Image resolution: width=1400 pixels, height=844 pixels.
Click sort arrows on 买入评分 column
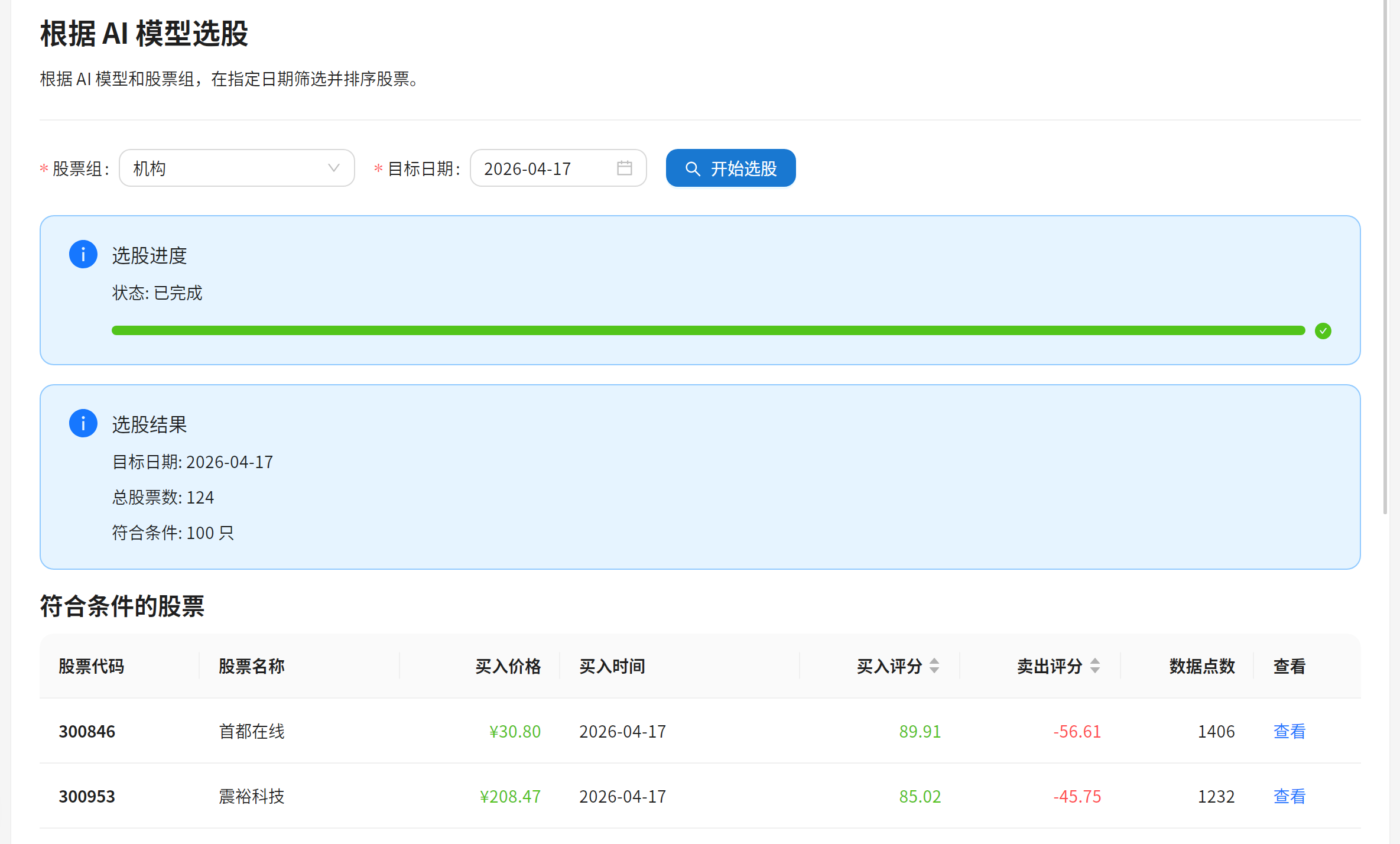934,666
